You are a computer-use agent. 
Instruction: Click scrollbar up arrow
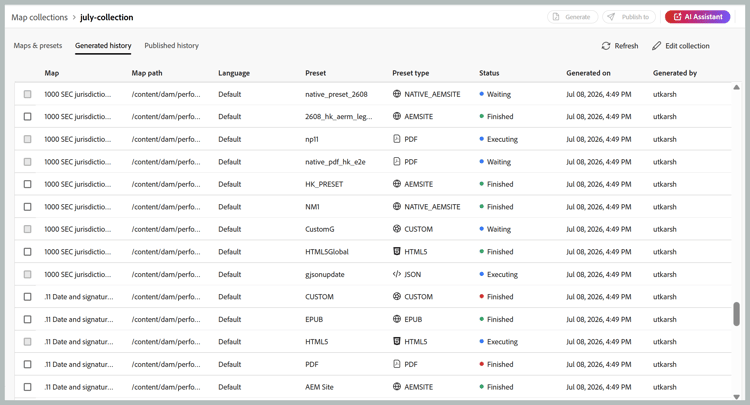click(737, 87)
